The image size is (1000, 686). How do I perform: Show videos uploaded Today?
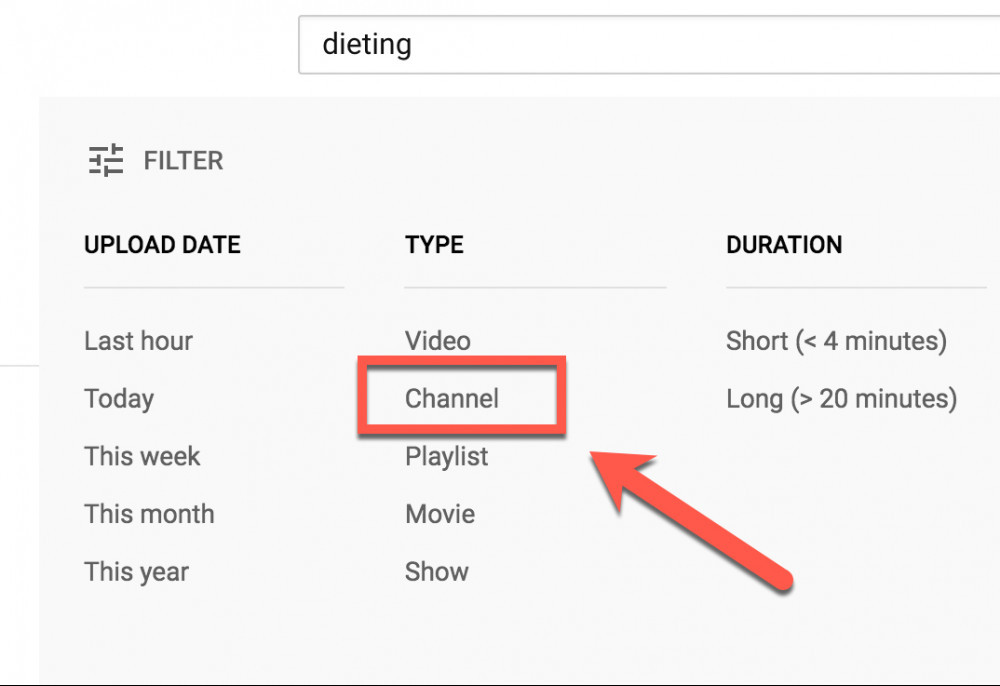tap(118, 398)
